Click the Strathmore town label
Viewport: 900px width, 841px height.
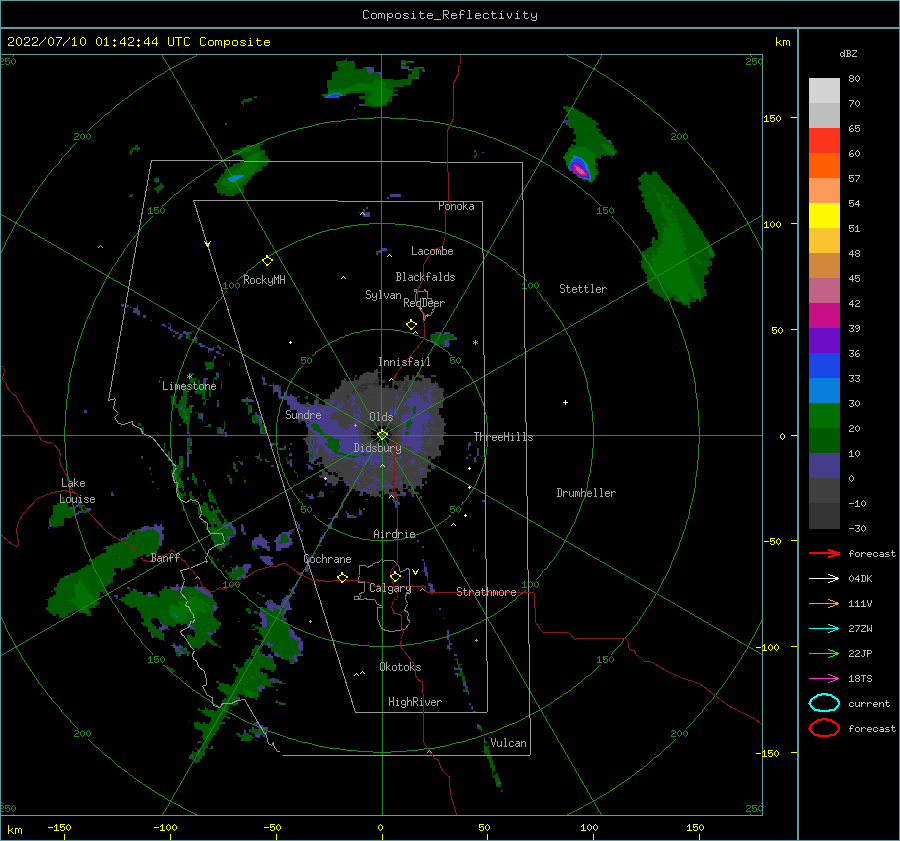click(486, 592)
